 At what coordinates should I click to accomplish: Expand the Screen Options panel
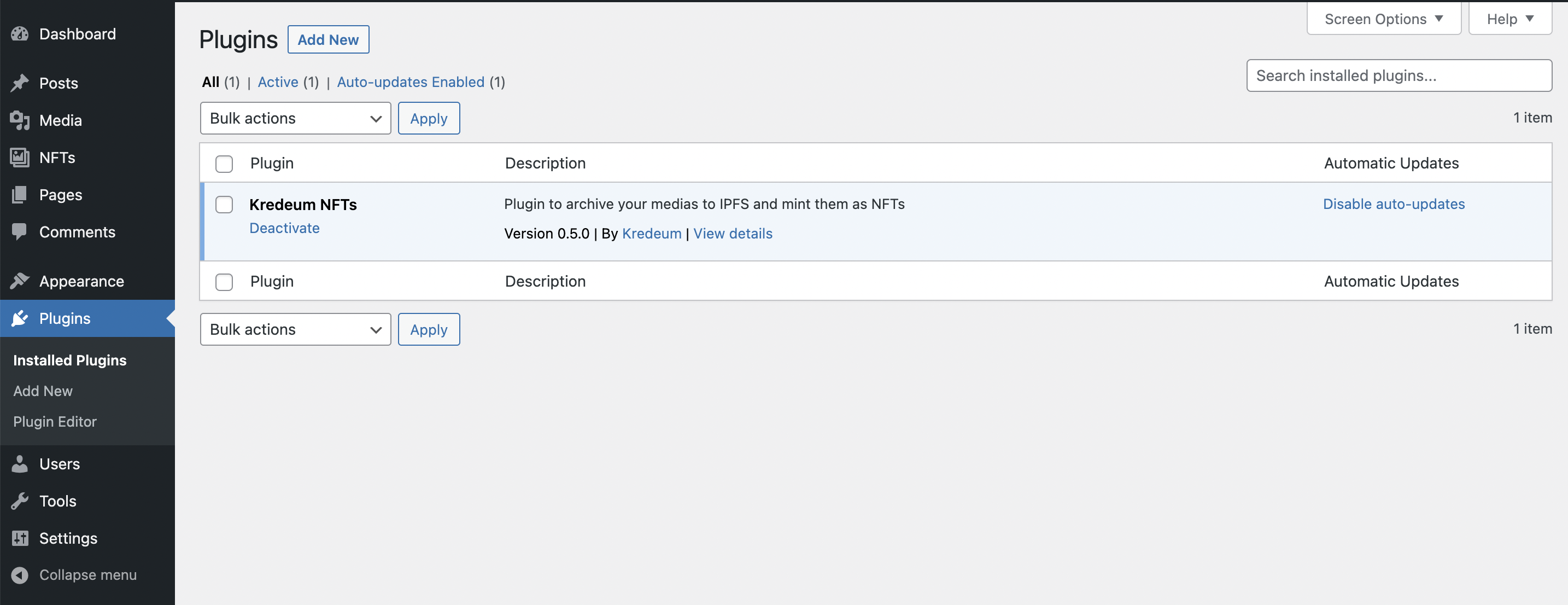1383,20
